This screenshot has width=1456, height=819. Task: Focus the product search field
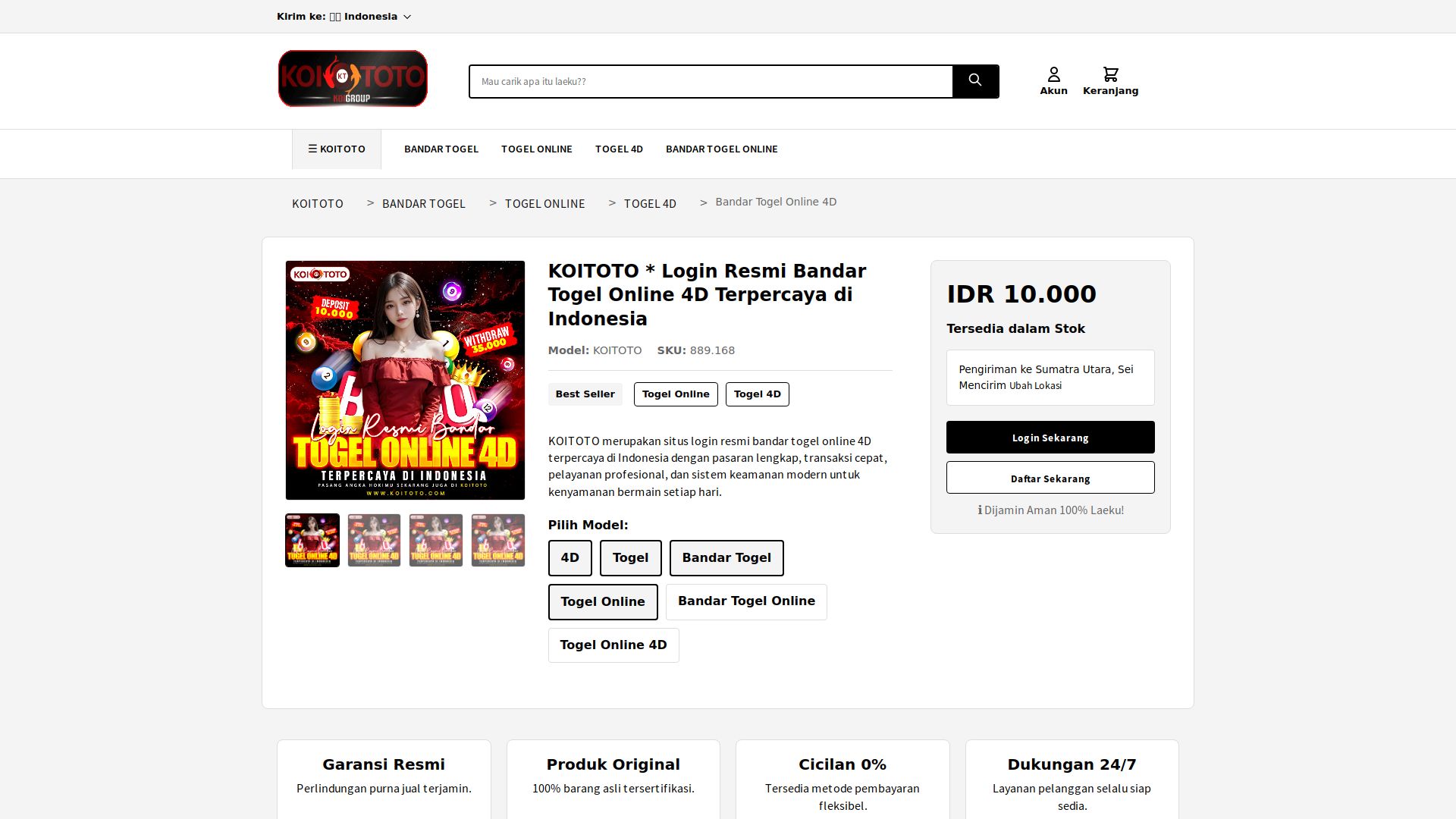coord(711,81)
